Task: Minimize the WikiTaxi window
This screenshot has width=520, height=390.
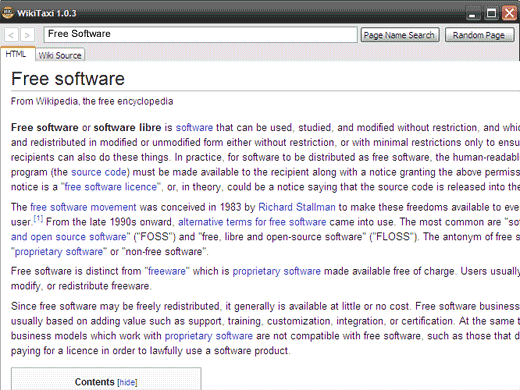Action: (x=472, y=14)
